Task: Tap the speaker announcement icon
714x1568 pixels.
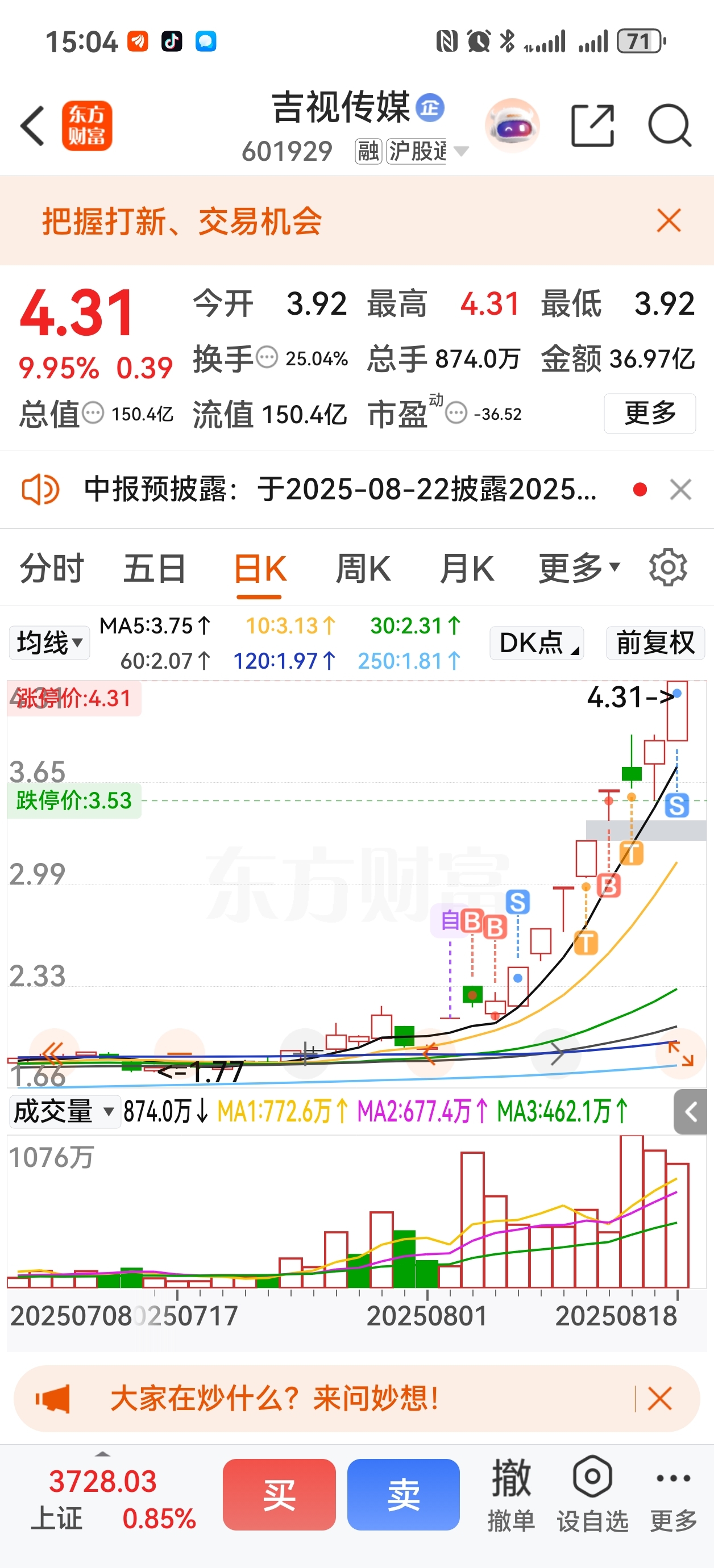Action: tap(40, 489)
